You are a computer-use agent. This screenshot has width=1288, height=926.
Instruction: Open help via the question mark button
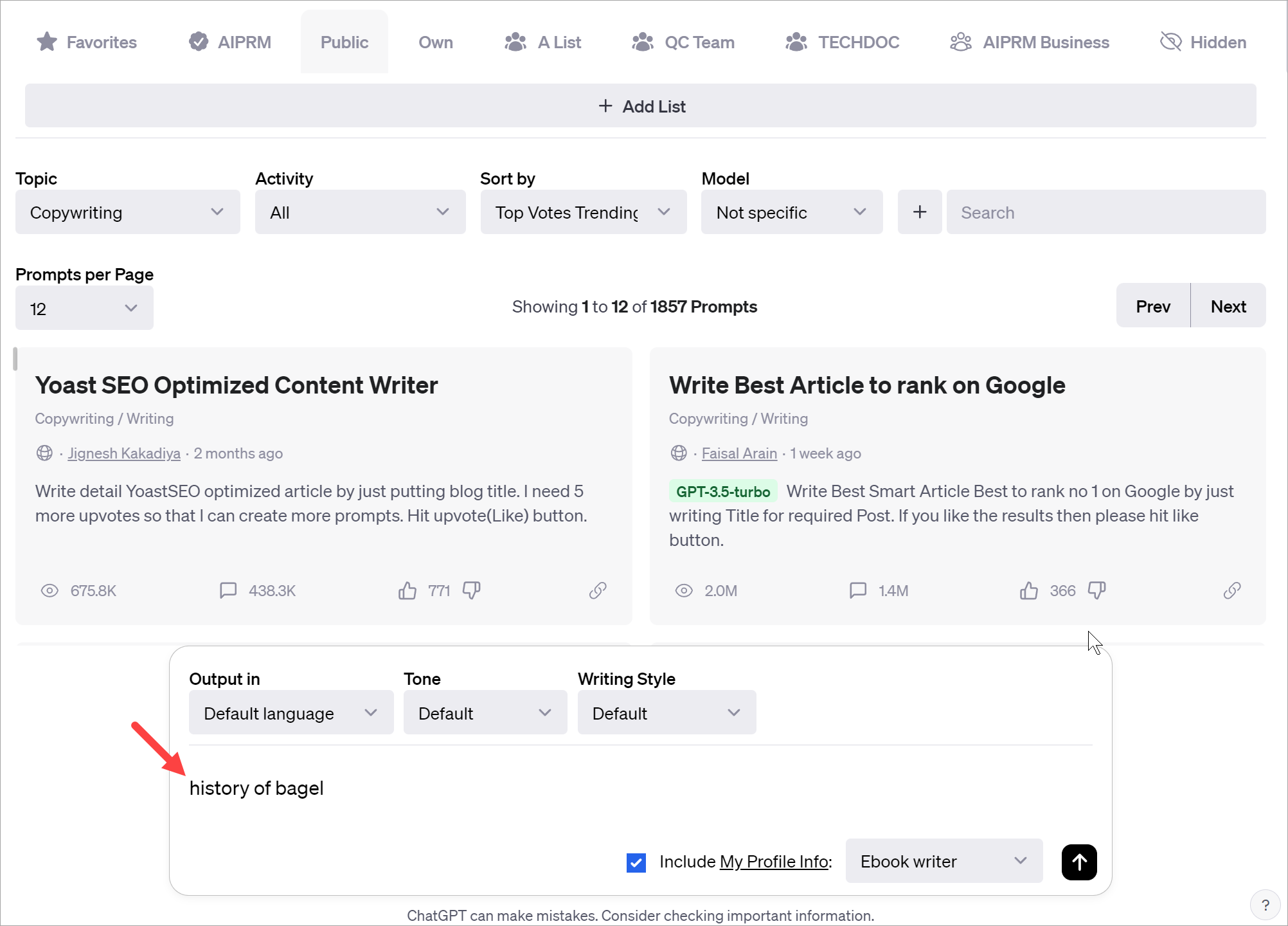pos(1266,905)
